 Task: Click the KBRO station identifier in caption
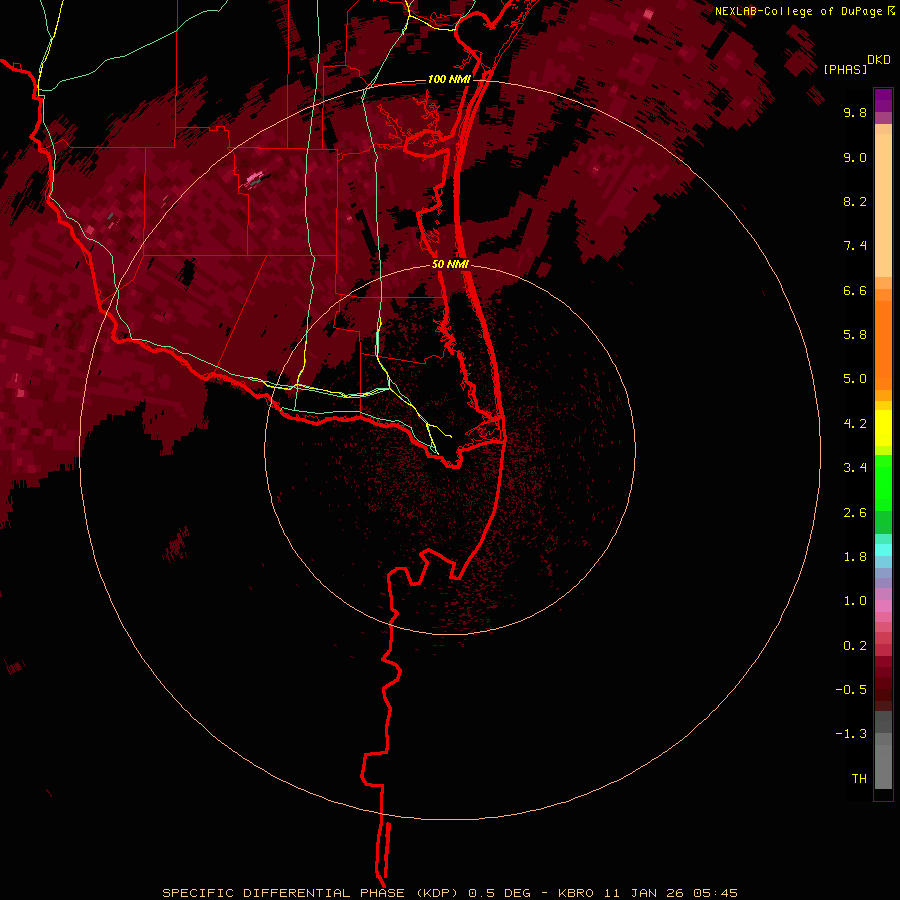(x=577, y=893)
